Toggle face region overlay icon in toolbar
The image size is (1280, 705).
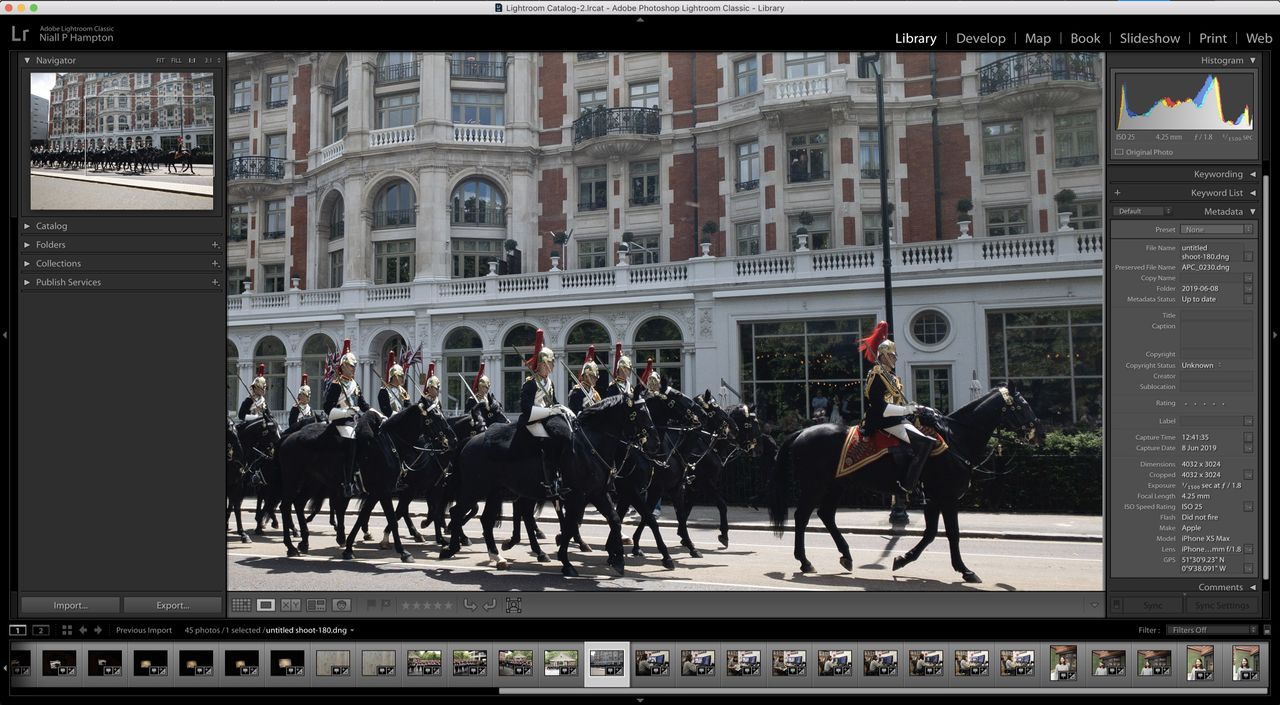click(x=514, y=605)
